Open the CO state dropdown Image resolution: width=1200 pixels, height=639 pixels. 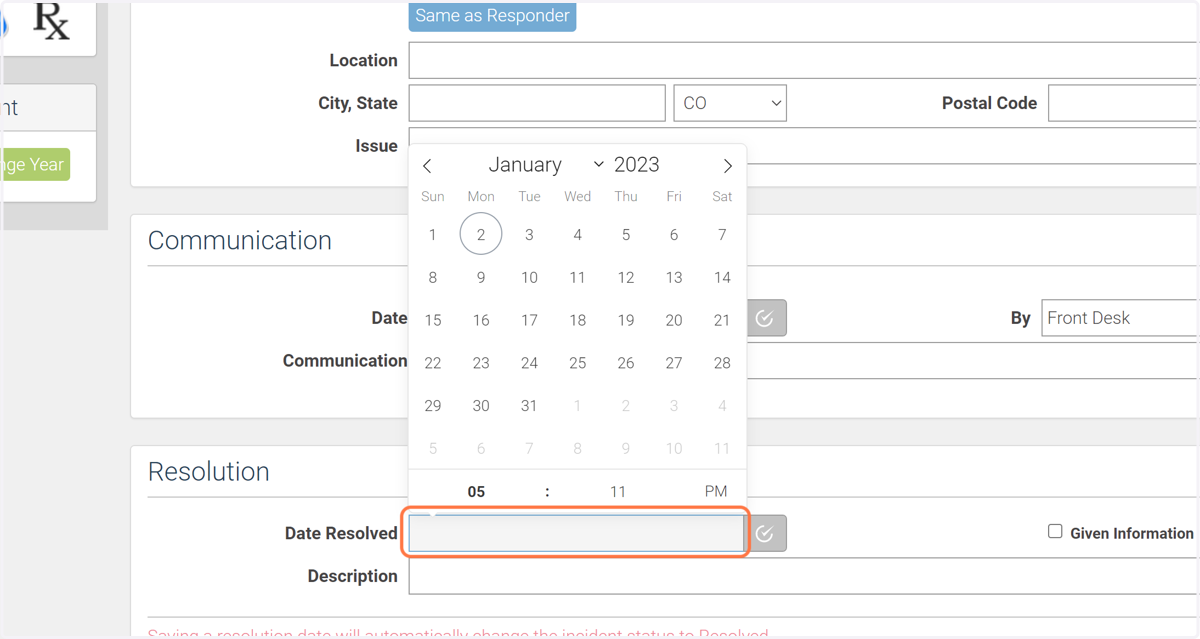click(x=730, y=103)
